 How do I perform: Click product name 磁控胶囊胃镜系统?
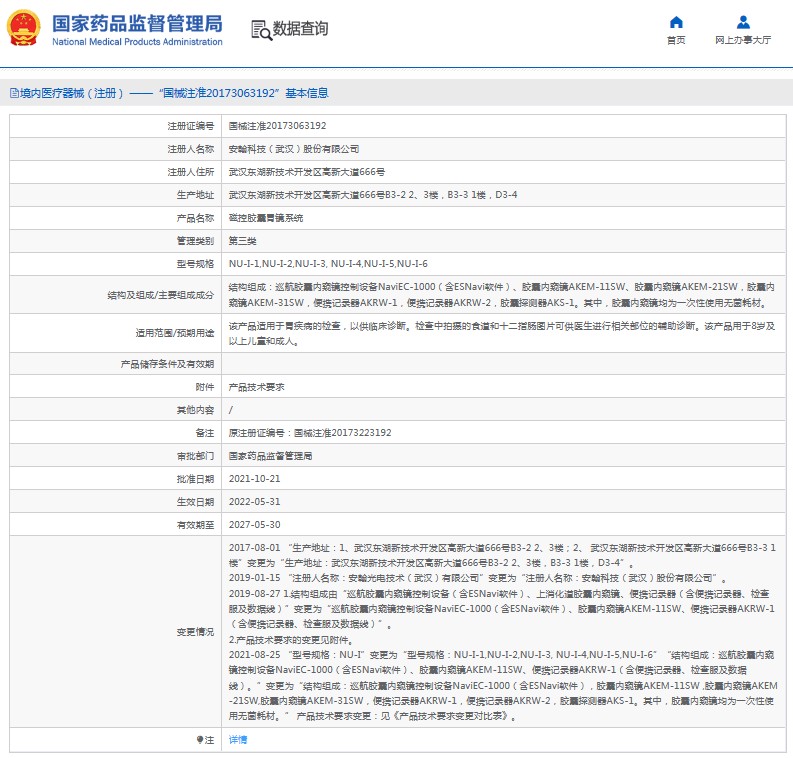click(x=266, y=217)
